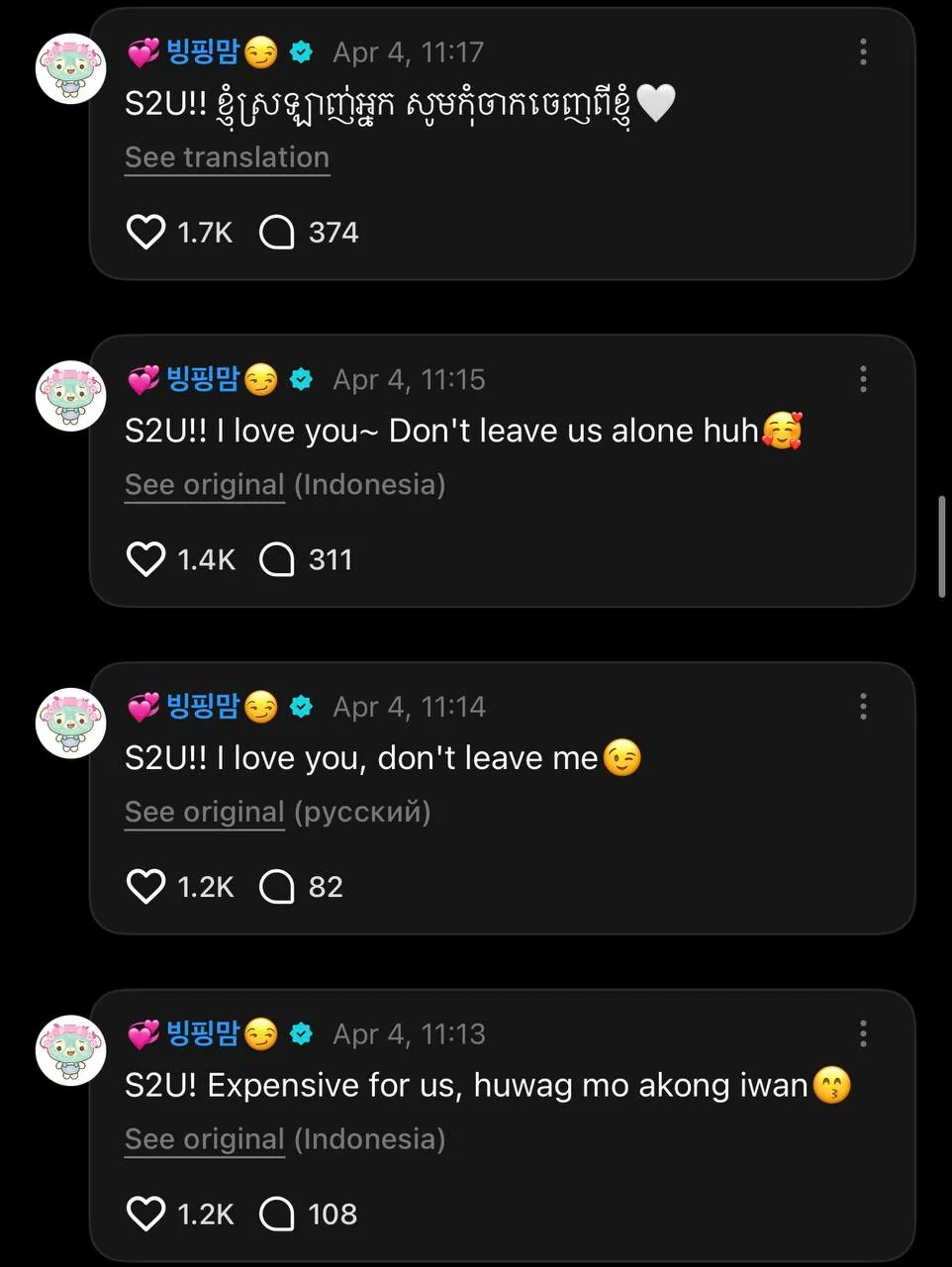Like the 11:14 'don't leave me' post
Image resolution: width=952 pixels, height=1267 pixels.
pyautogui.click(x=145, y=887)
